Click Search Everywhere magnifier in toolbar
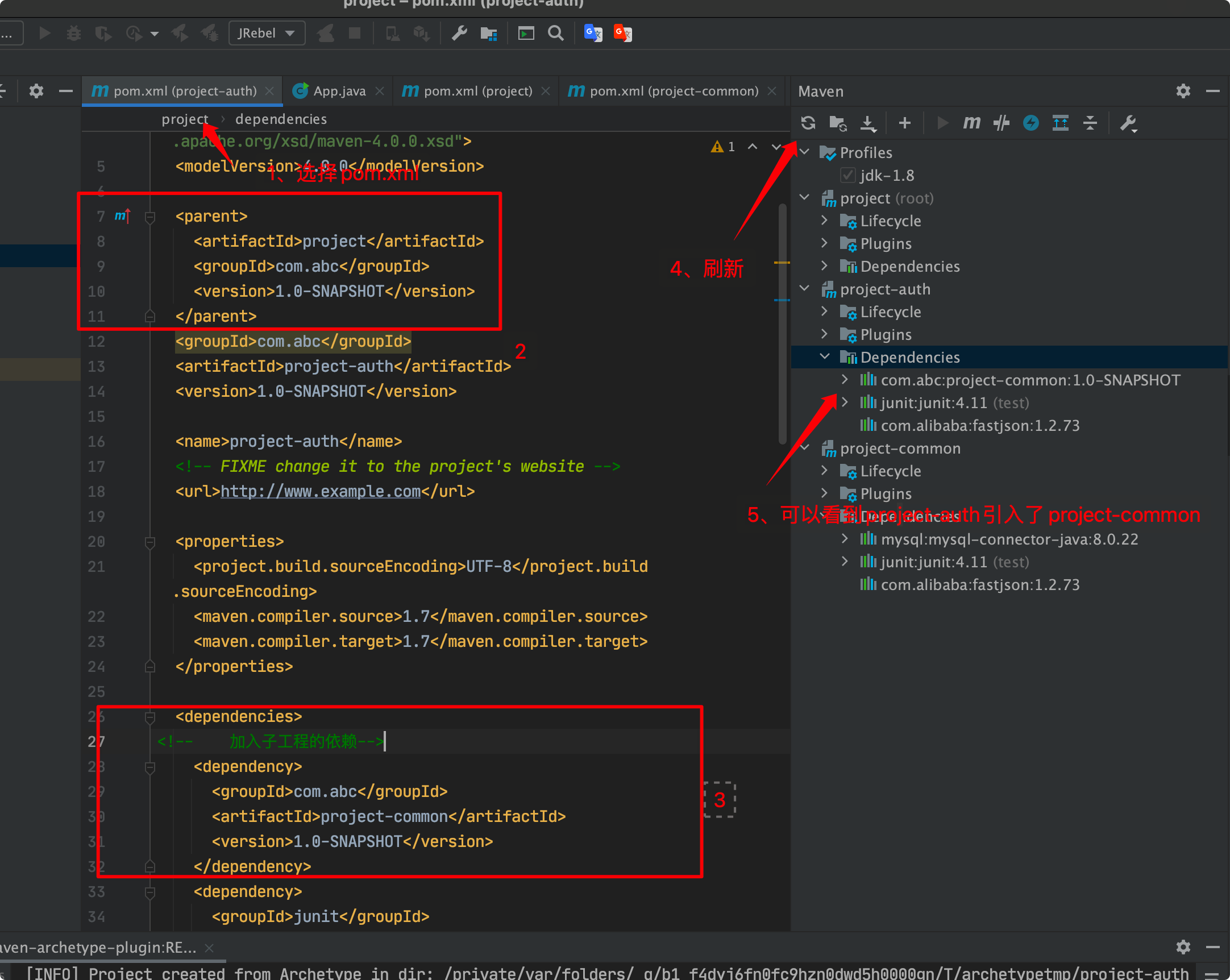1230x980 pixels. [556, 33]
